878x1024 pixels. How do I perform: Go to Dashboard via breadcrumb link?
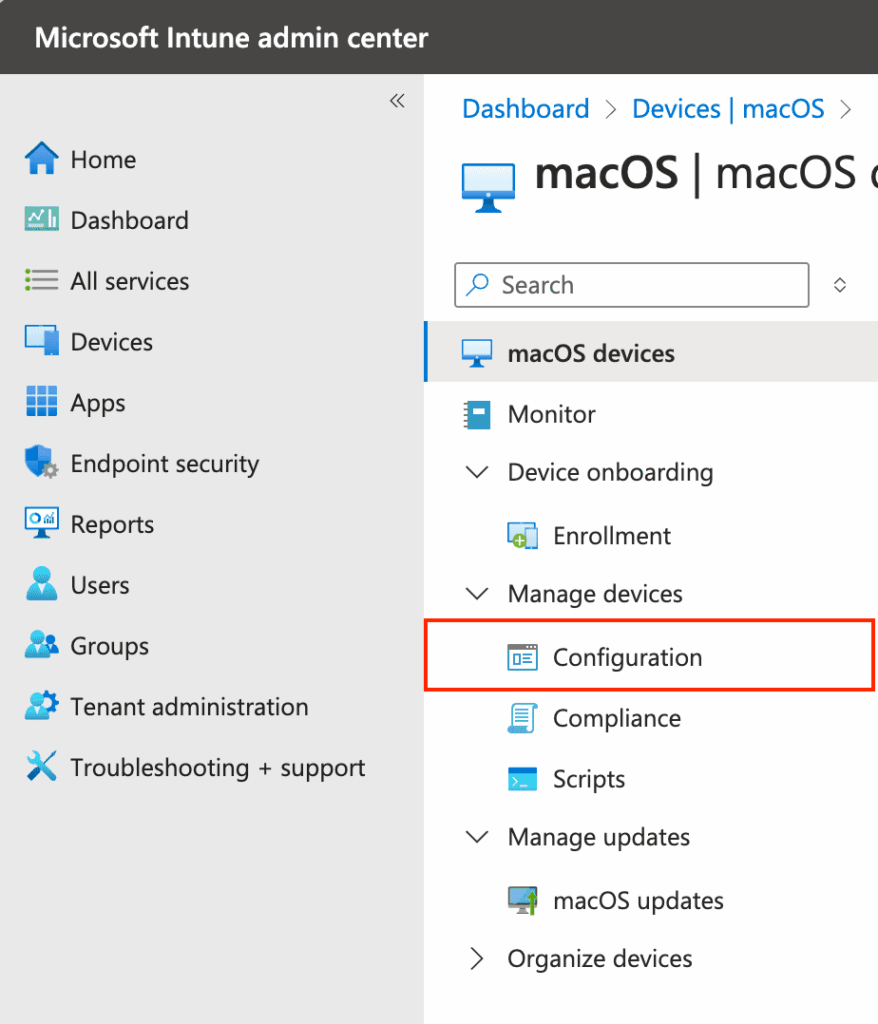[x=525, y=109]
